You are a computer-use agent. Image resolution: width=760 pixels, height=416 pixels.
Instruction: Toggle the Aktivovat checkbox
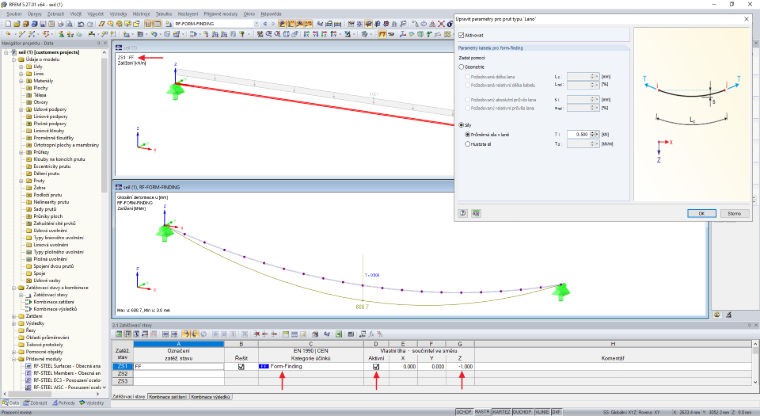tap(461, 35)
